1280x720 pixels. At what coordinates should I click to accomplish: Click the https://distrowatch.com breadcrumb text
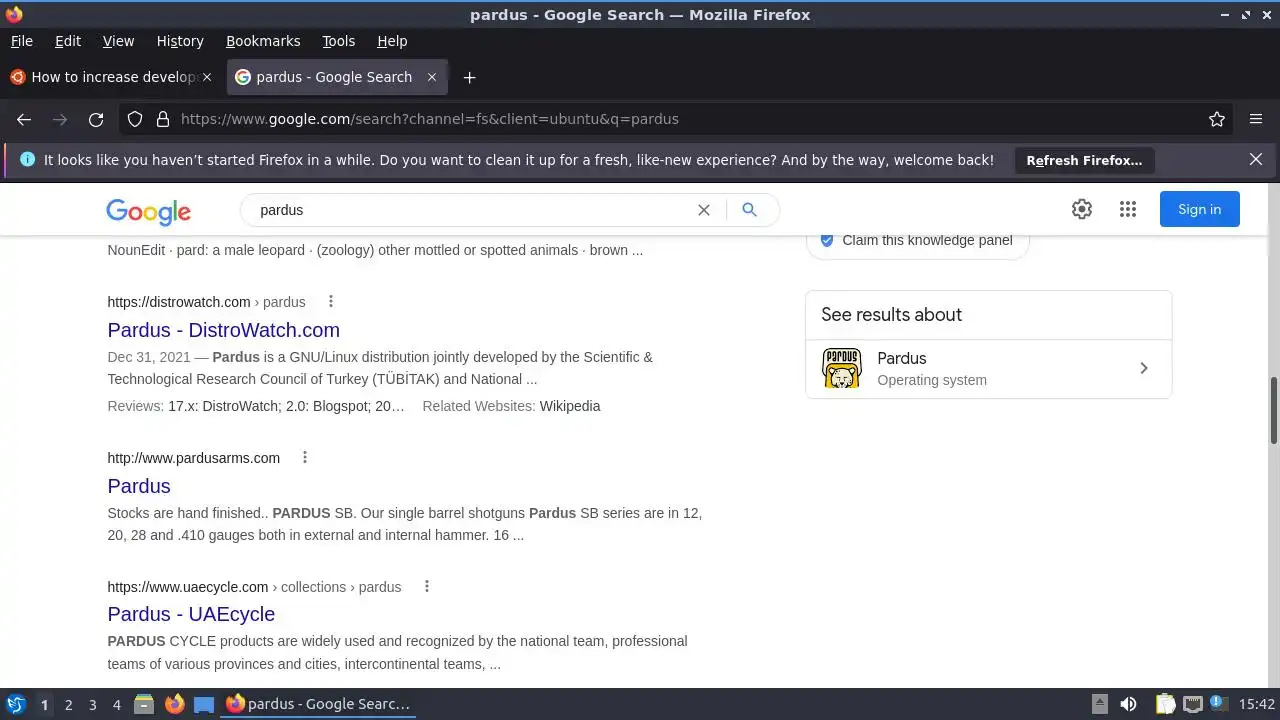coord(179,302)
